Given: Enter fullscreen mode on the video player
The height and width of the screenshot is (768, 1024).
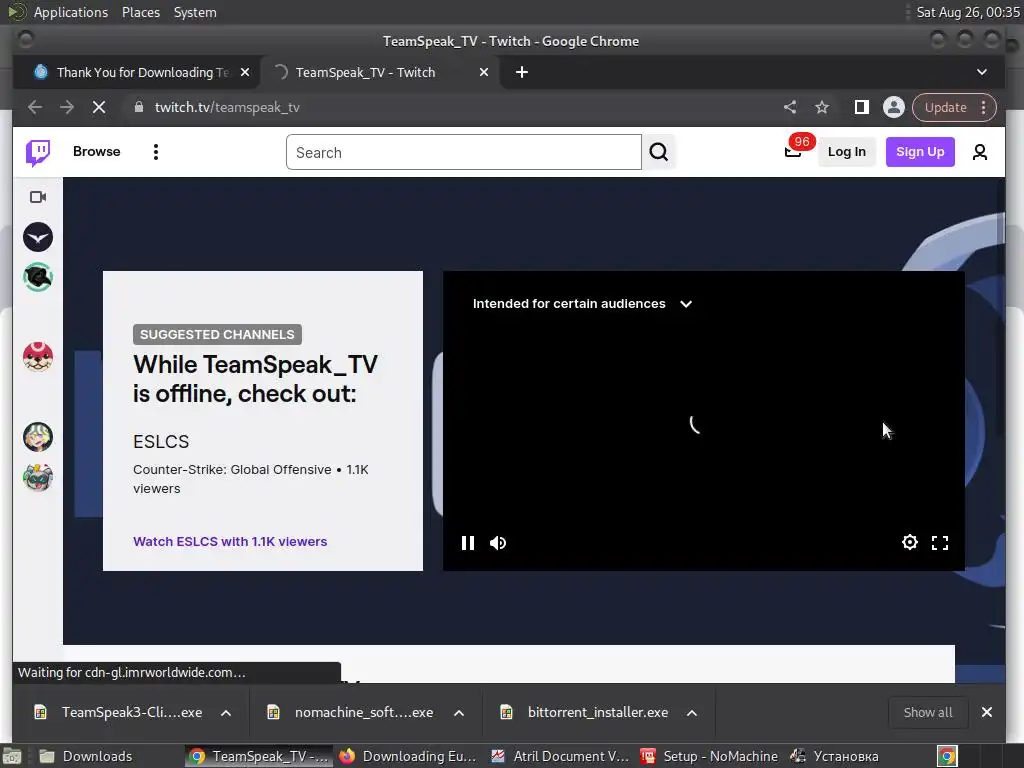Looking at the screenshot, I should pos(940,543).
